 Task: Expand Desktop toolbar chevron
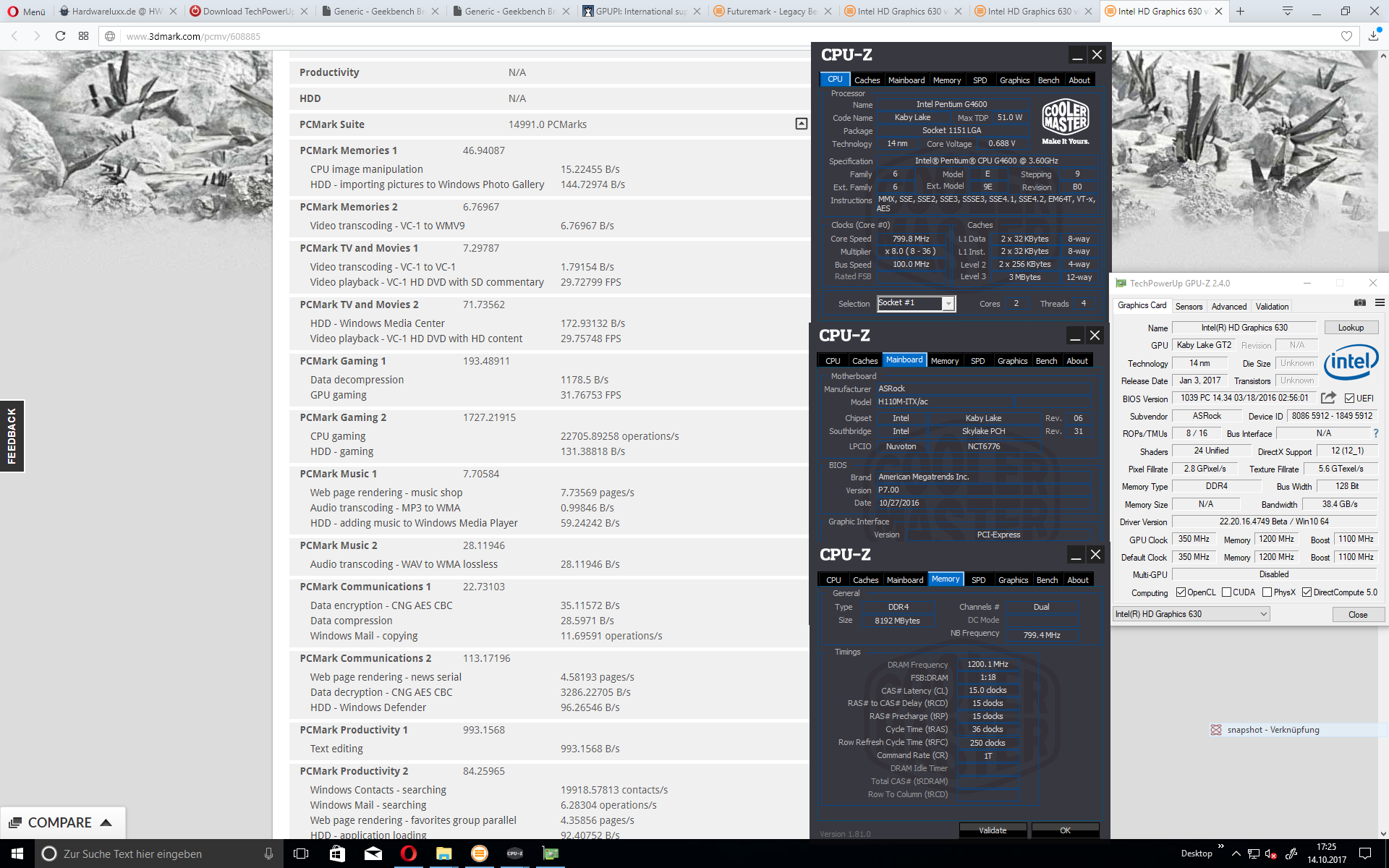coord(1220,846)
